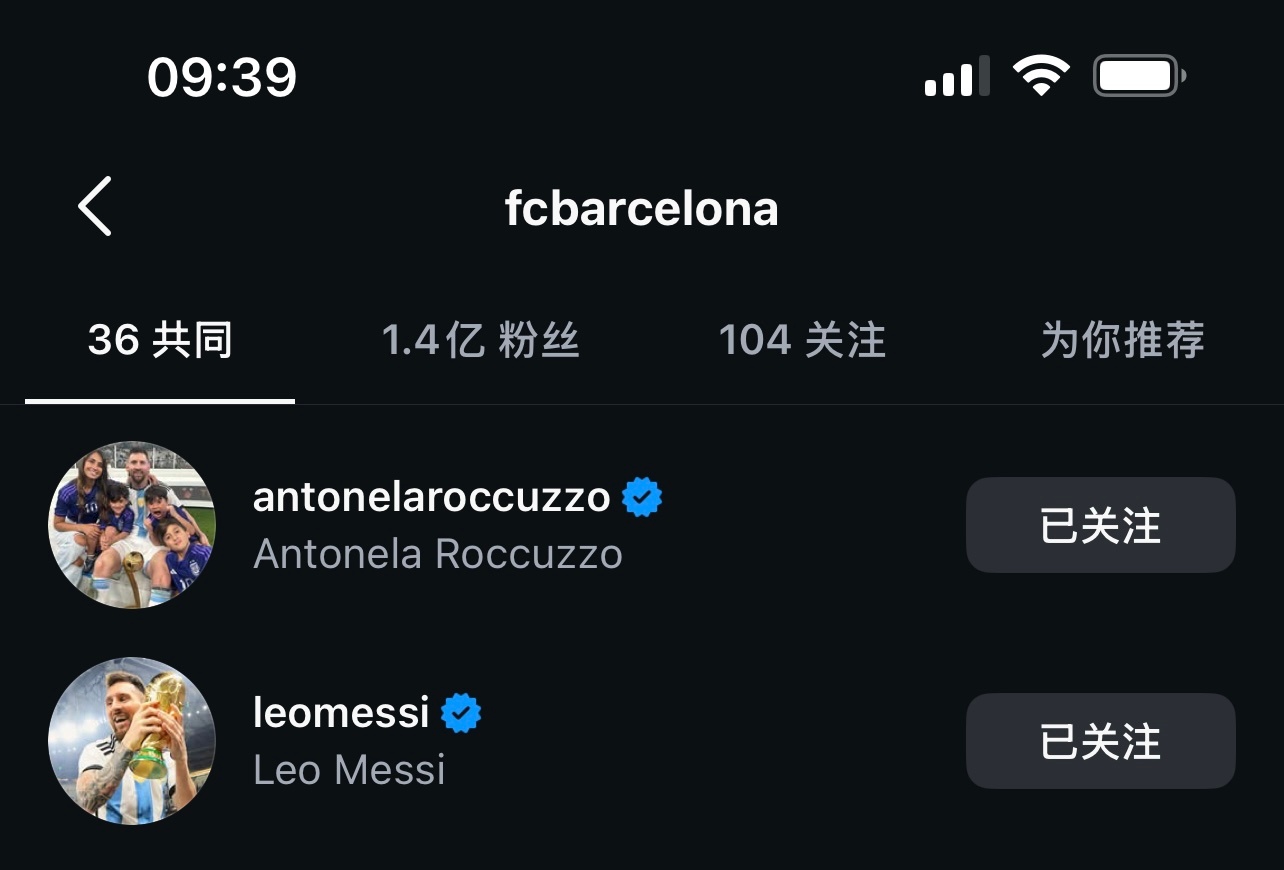The height and width of the screenshot is (870, 1284).
Task: Open leomessi's profile picture
Action: pos(132,741)
